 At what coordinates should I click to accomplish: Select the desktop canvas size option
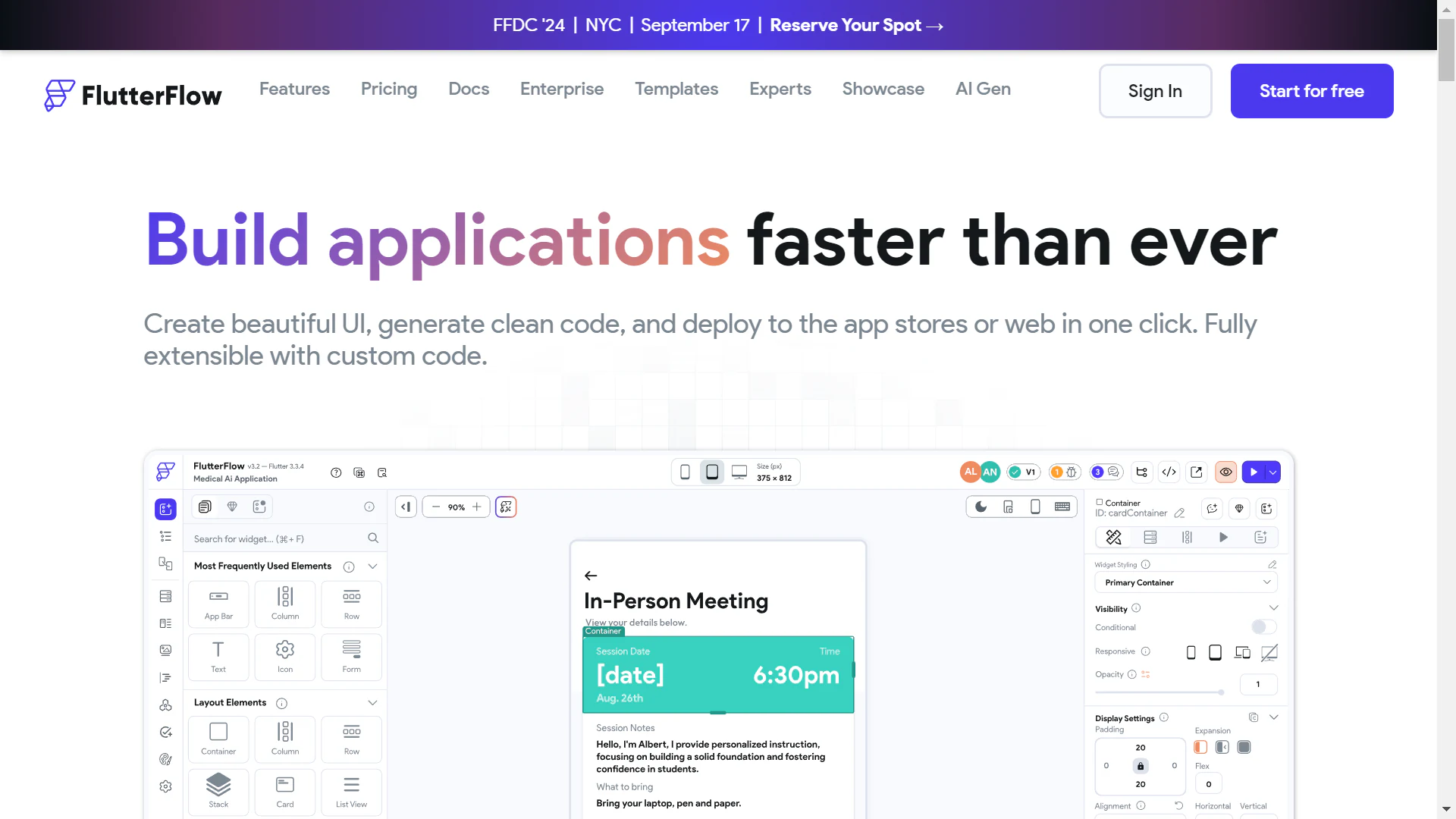(x=739, y=472)
